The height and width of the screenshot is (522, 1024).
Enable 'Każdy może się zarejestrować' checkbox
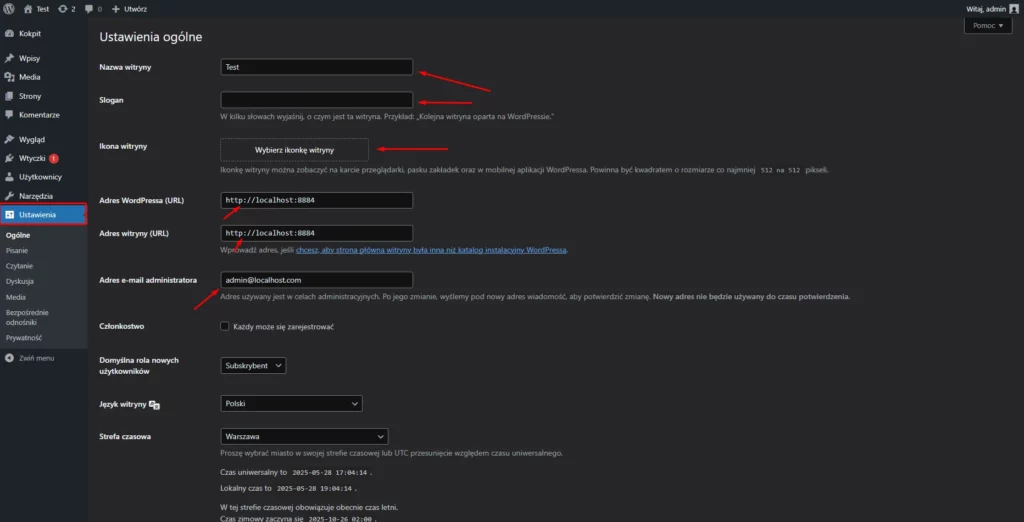(x=225, y=327)
